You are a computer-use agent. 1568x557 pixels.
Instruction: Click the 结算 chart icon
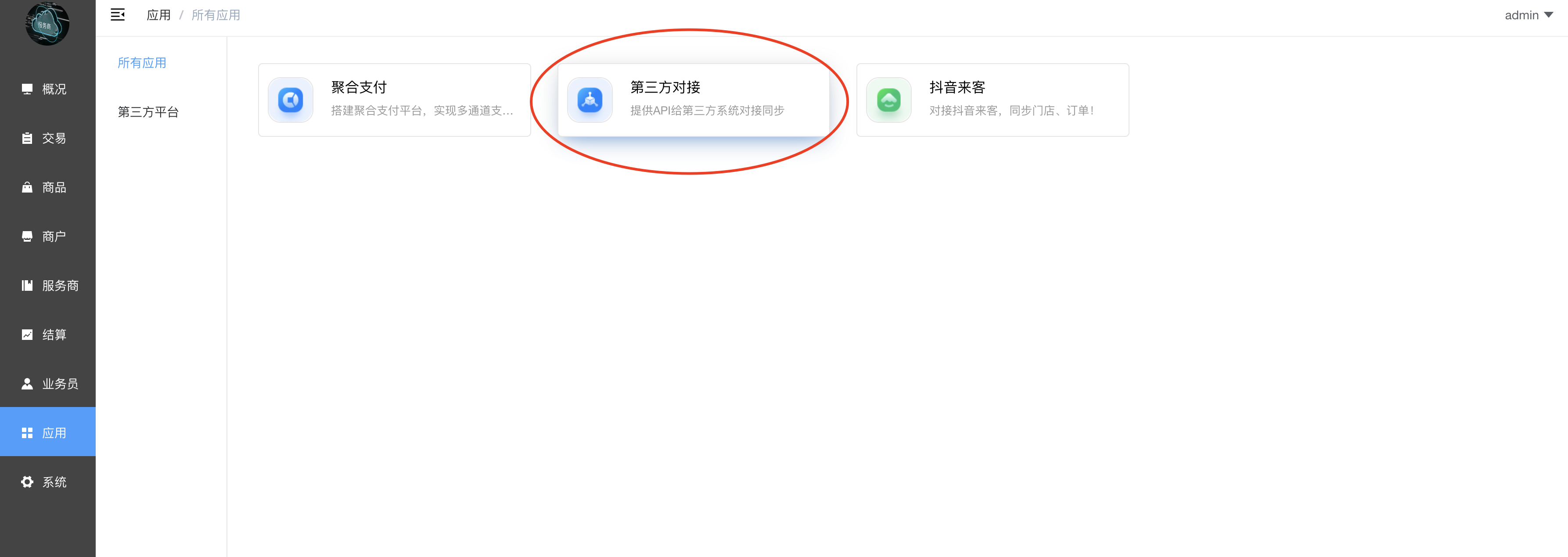[x=27, y=335]
